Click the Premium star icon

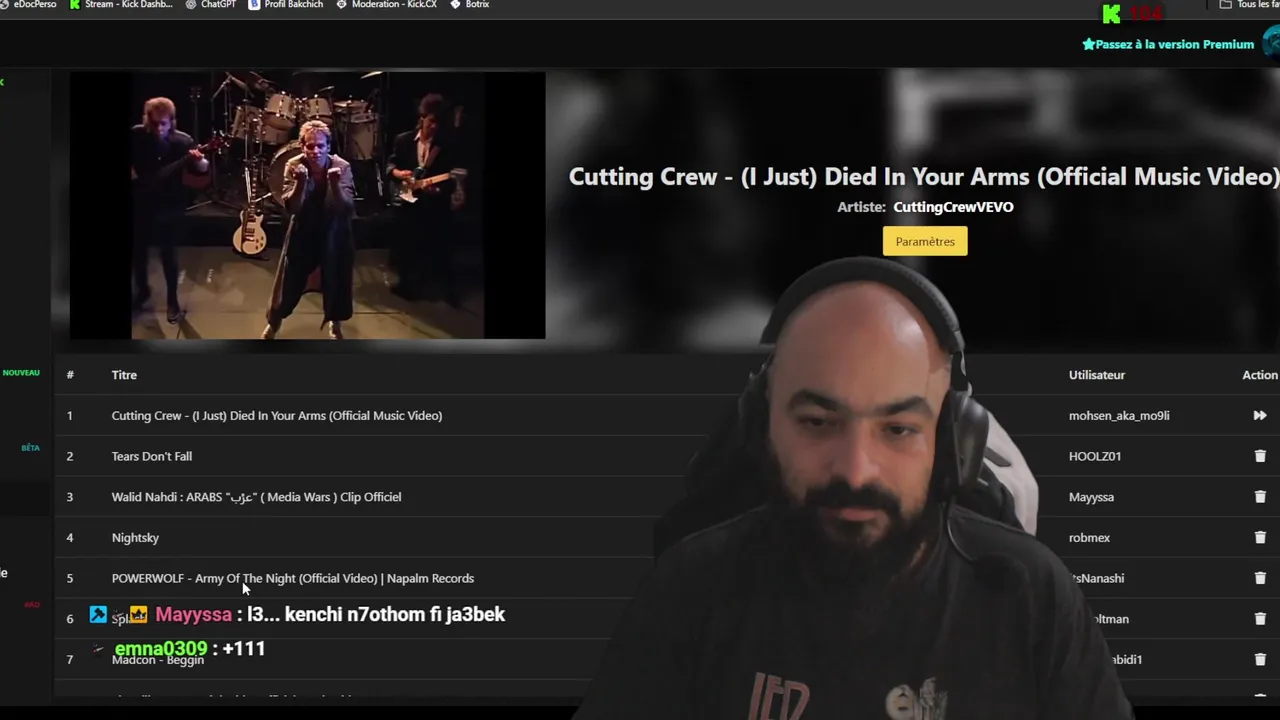pos(1088,44)
